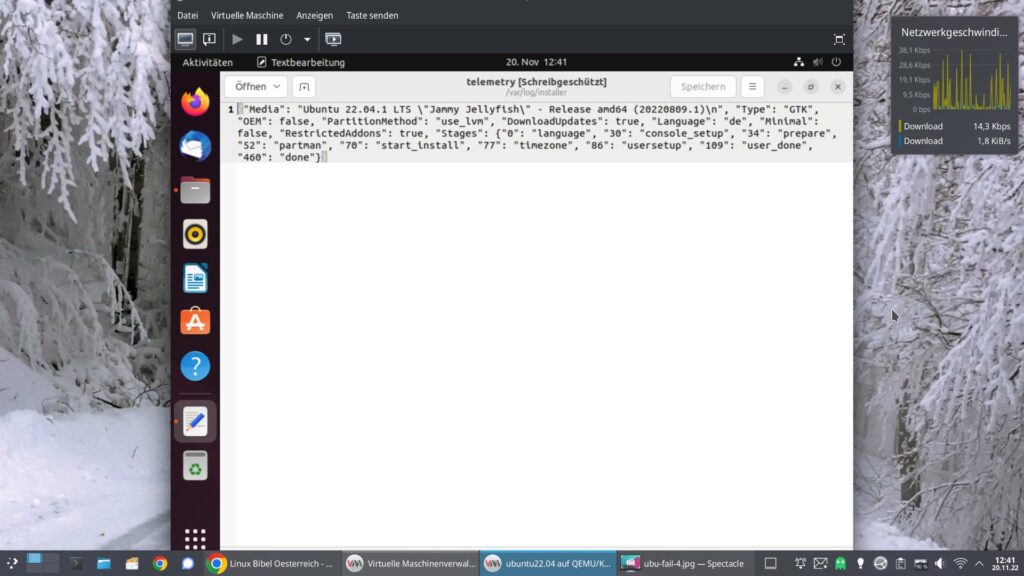Click the Download 14,3 Kbps entry

pyautogui.click(x=955, y=126)
